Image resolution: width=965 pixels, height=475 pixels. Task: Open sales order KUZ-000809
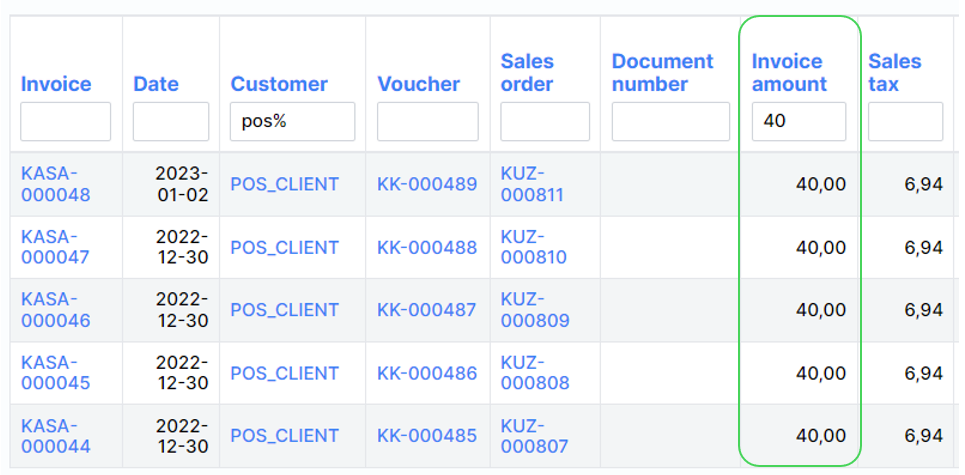point(535,310)
